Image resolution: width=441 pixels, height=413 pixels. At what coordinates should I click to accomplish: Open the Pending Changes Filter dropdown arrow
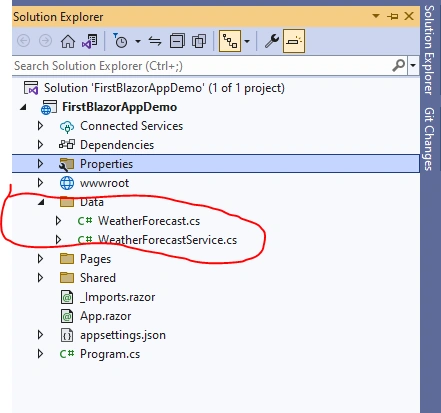(x=138, y=41)
